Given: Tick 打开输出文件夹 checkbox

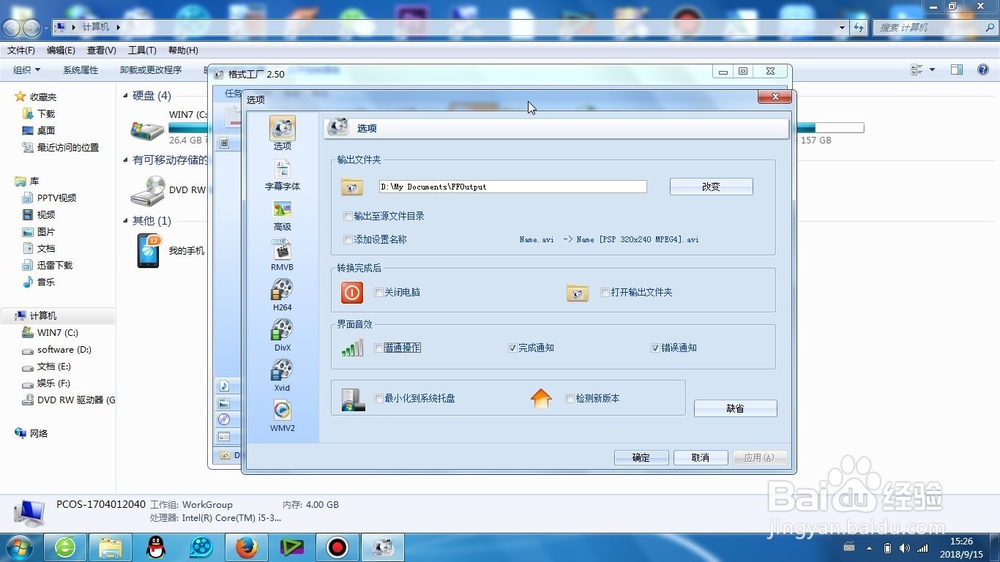Looking at the screenshot, I should 605,293.
